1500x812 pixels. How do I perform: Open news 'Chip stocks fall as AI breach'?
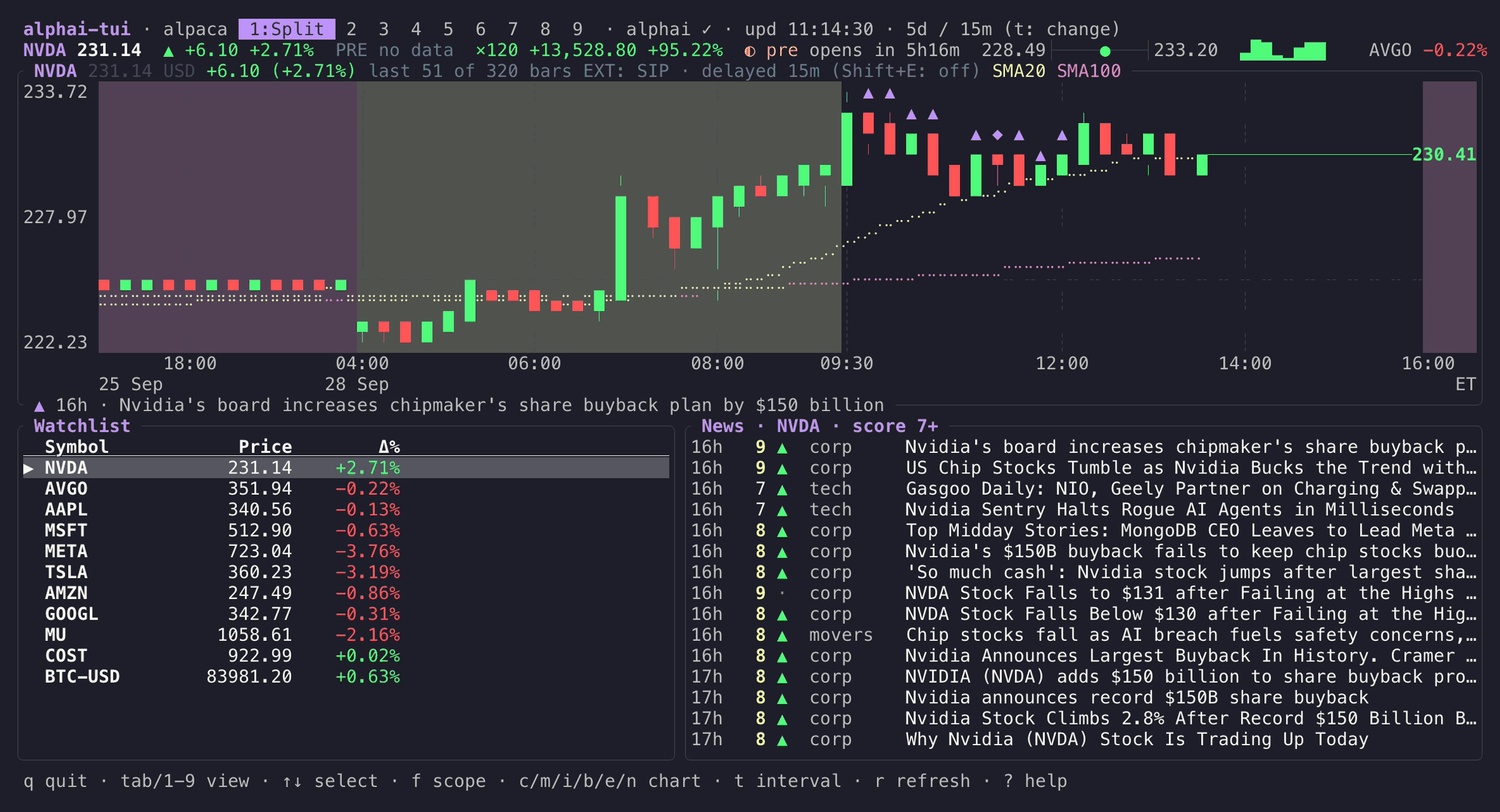coord(1083,635)
